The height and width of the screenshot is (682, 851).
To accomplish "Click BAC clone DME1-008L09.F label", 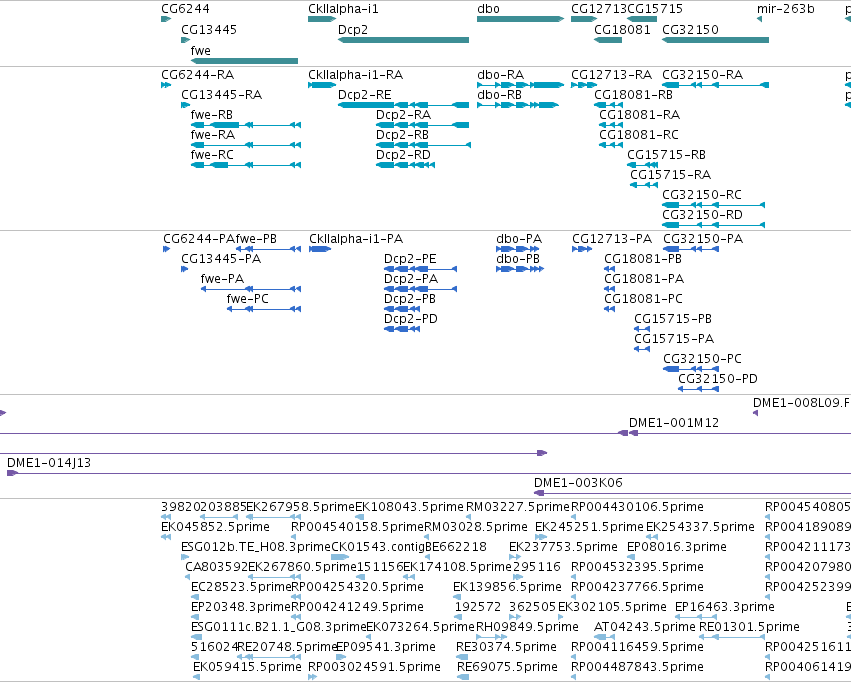I will click(801, 403).
